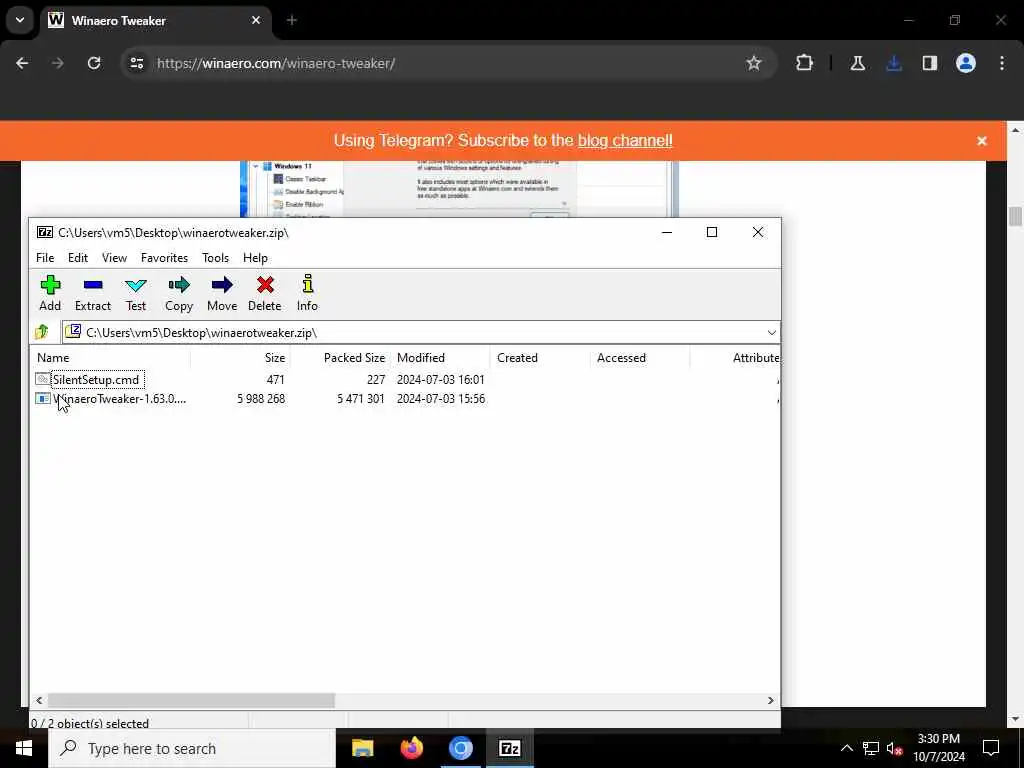The width and height of the screenshot is (1024, 768).
Task: Click the WinaeroTweaker executable file icon
Action: click(42, 398)
